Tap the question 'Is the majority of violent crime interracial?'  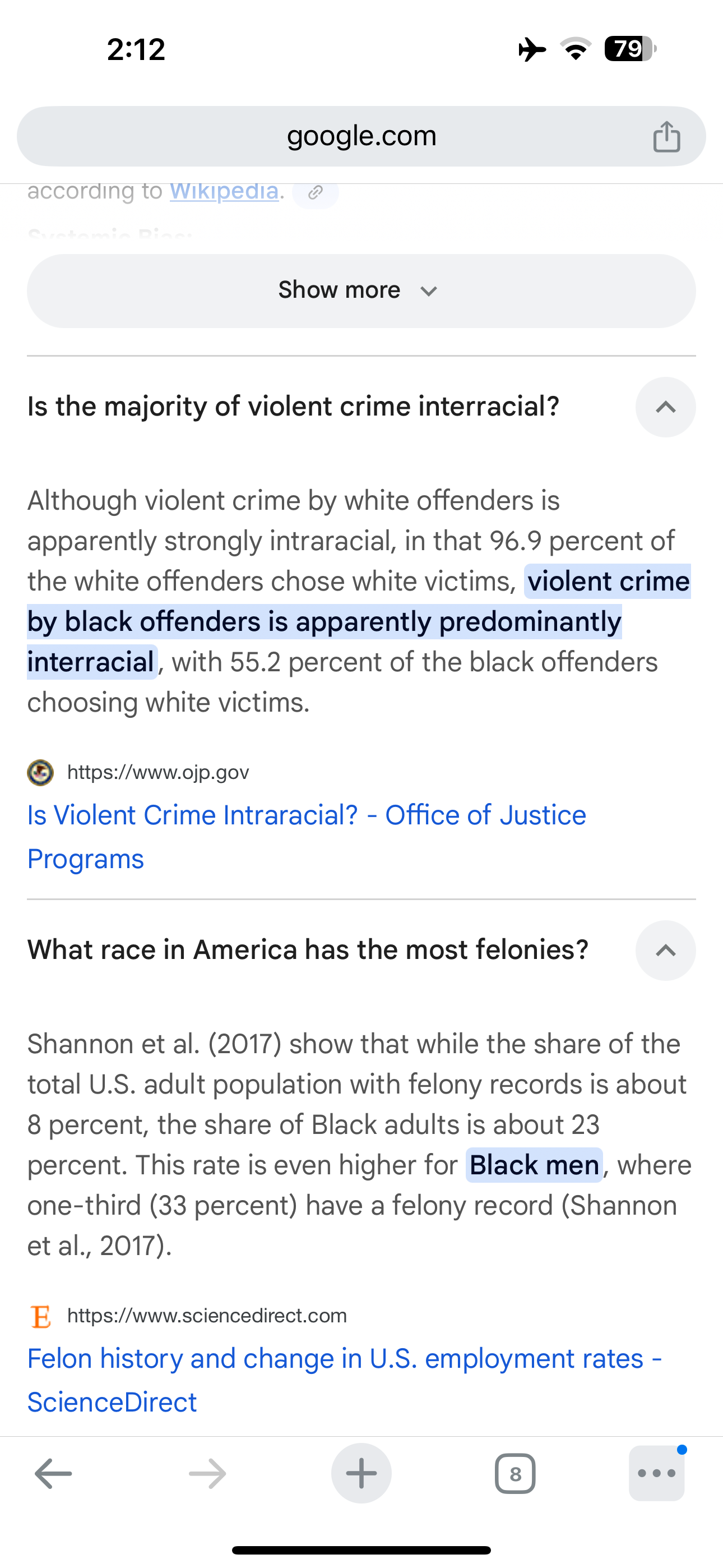(293, 407)
